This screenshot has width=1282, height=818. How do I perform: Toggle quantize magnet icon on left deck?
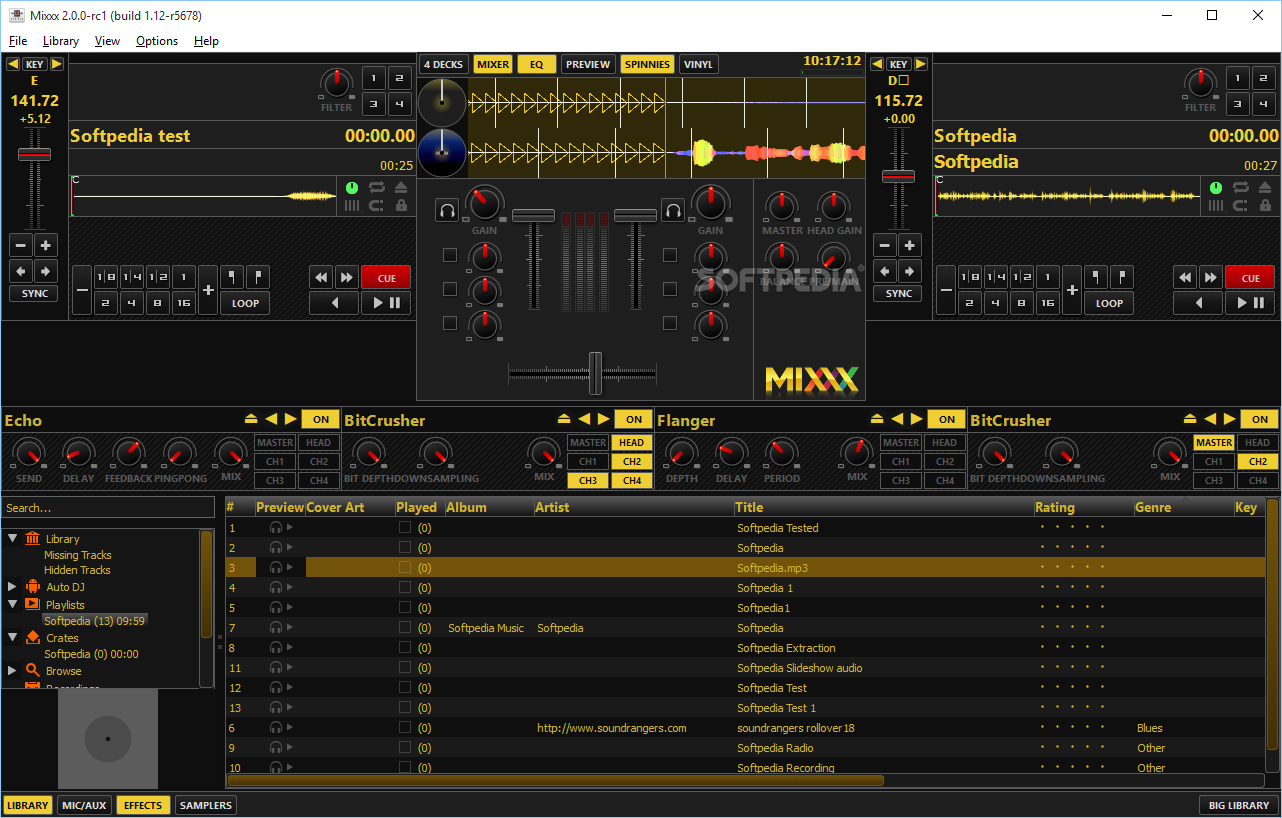tap(376, 205)
